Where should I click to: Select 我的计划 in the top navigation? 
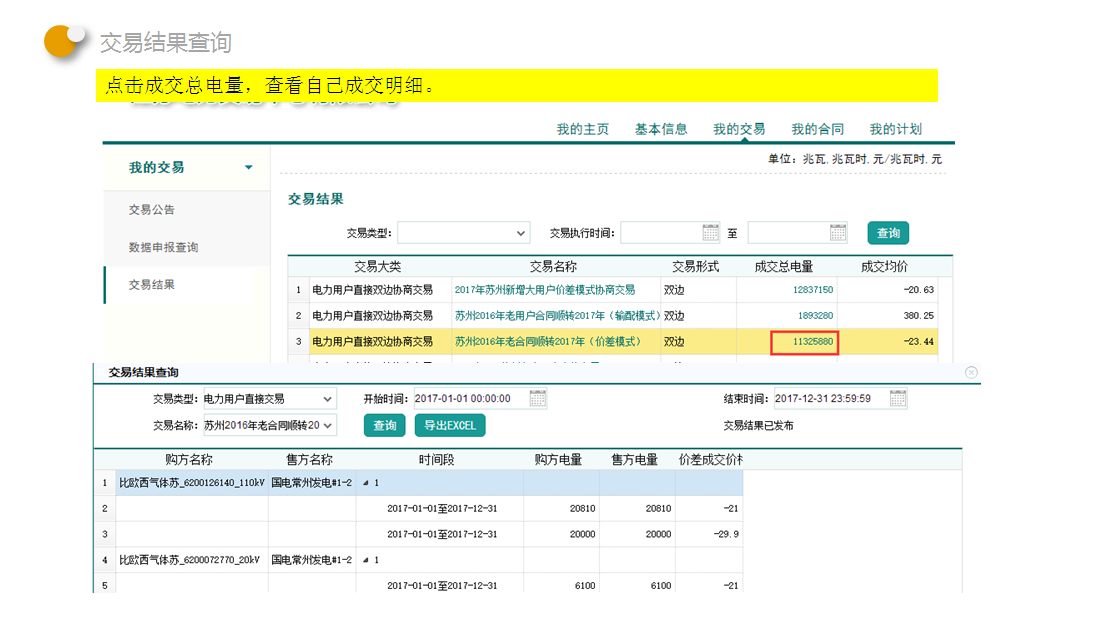coord(895,129)
